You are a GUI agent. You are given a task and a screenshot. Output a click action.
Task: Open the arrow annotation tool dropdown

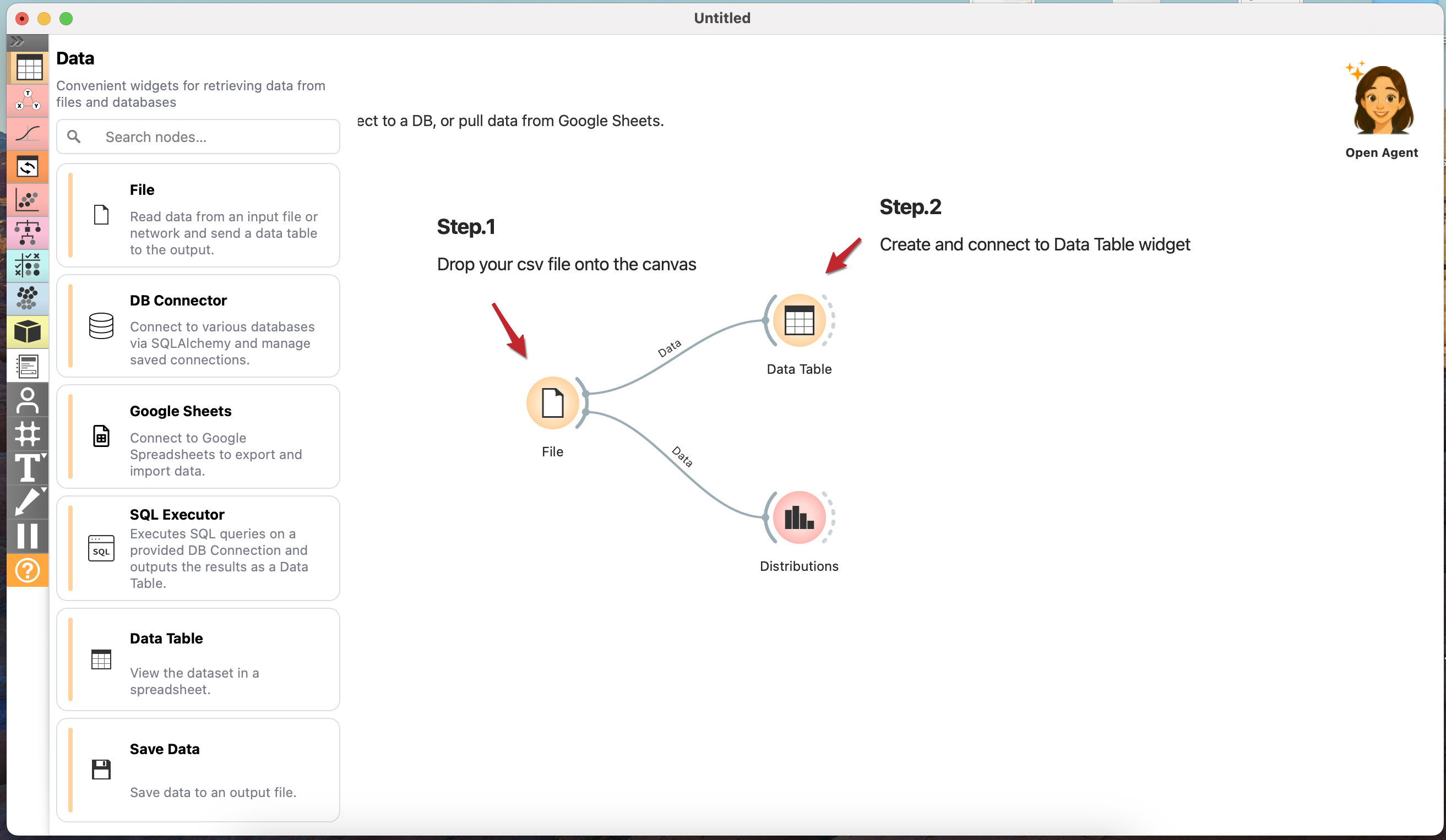pyautogui.click(x=44, y=490)
